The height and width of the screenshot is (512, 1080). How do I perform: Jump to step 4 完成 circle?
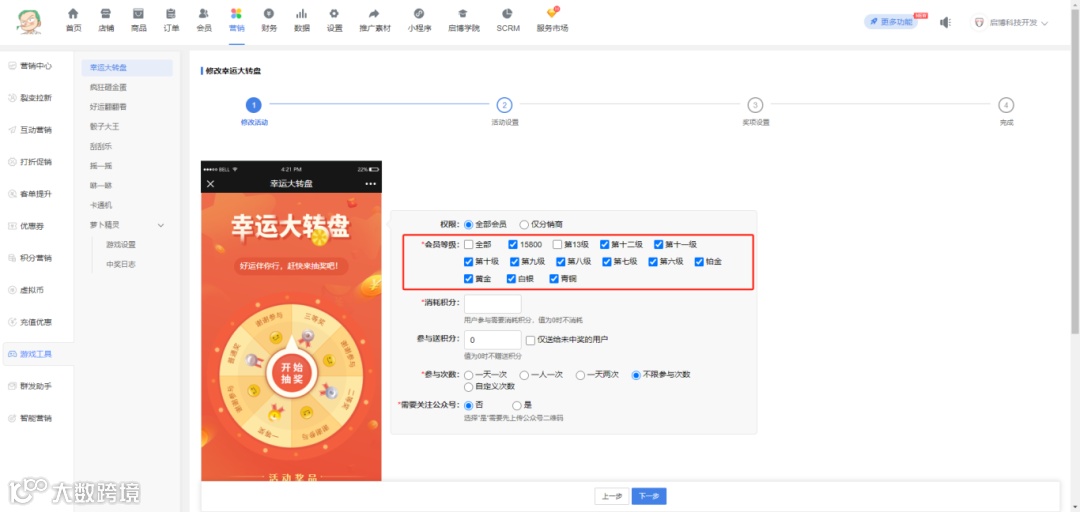[x=1006, y=105]
